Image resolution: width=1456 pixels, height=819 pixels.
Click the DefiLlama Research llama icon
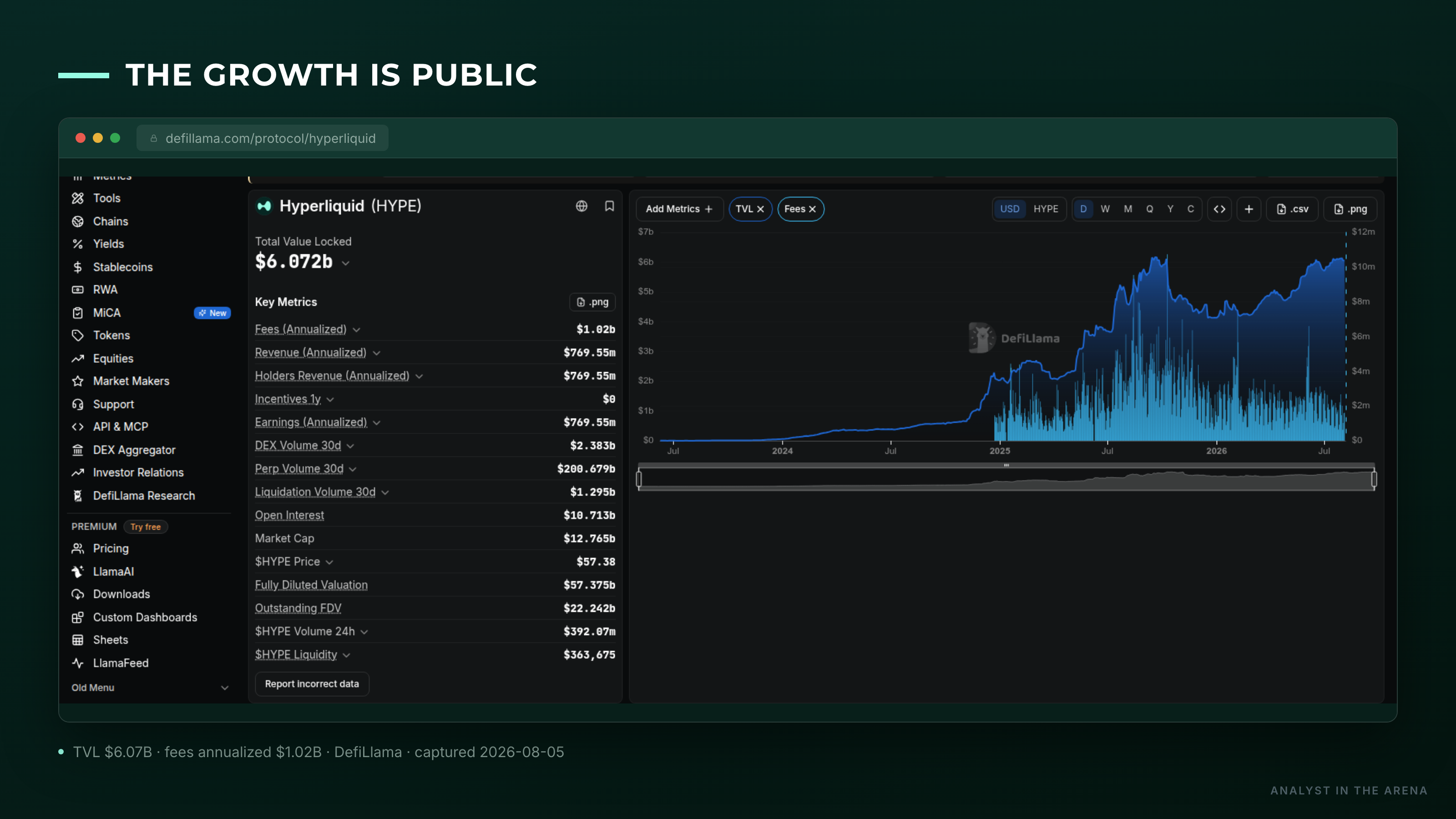coord(78,495)
